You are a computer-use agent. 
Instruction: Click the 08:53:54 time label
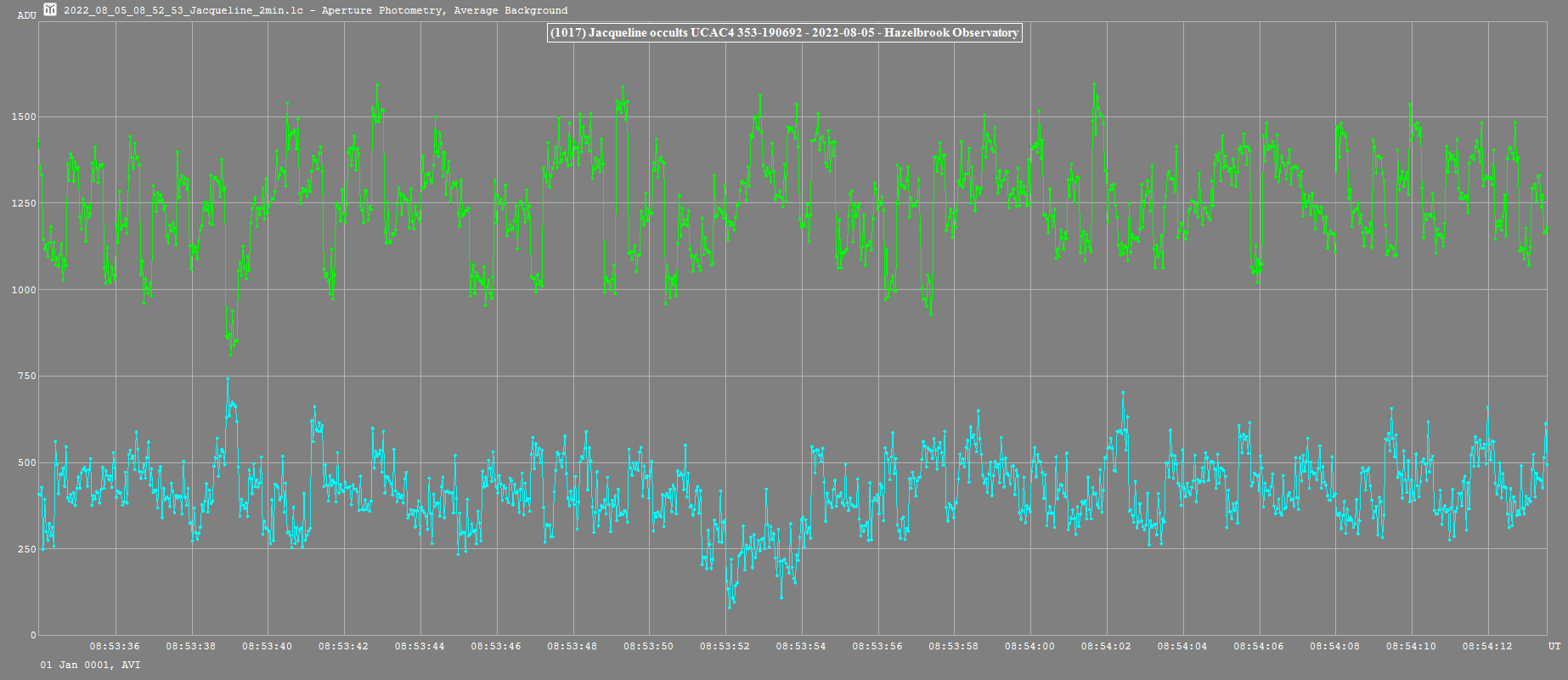pos(801,646)
